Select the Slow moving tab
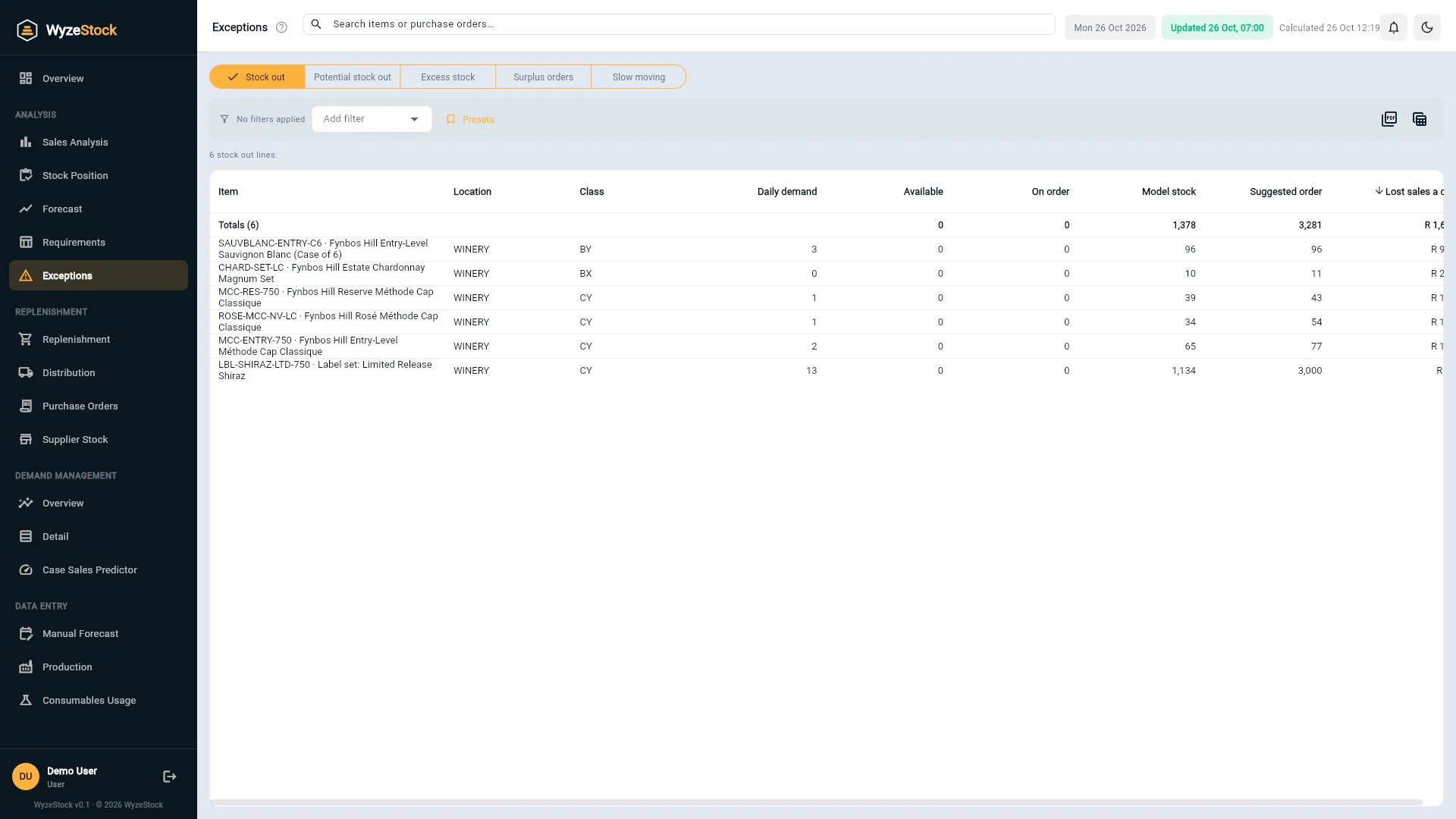The height and width of the screenshot is (819, 1456). [639, 77]
